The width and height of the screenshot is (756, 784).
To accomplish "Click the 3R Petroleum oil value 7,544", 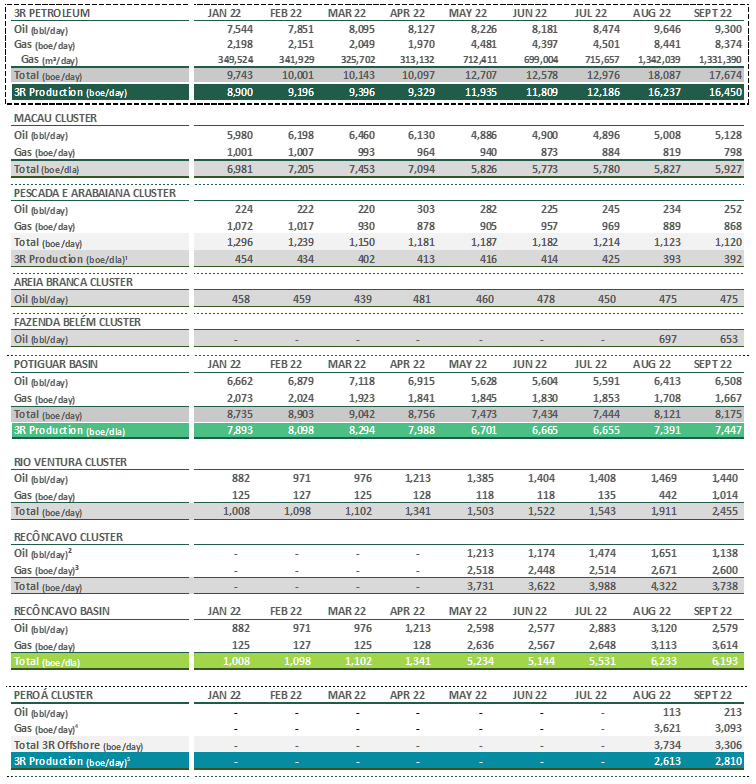I will click(x=240, y=30).
